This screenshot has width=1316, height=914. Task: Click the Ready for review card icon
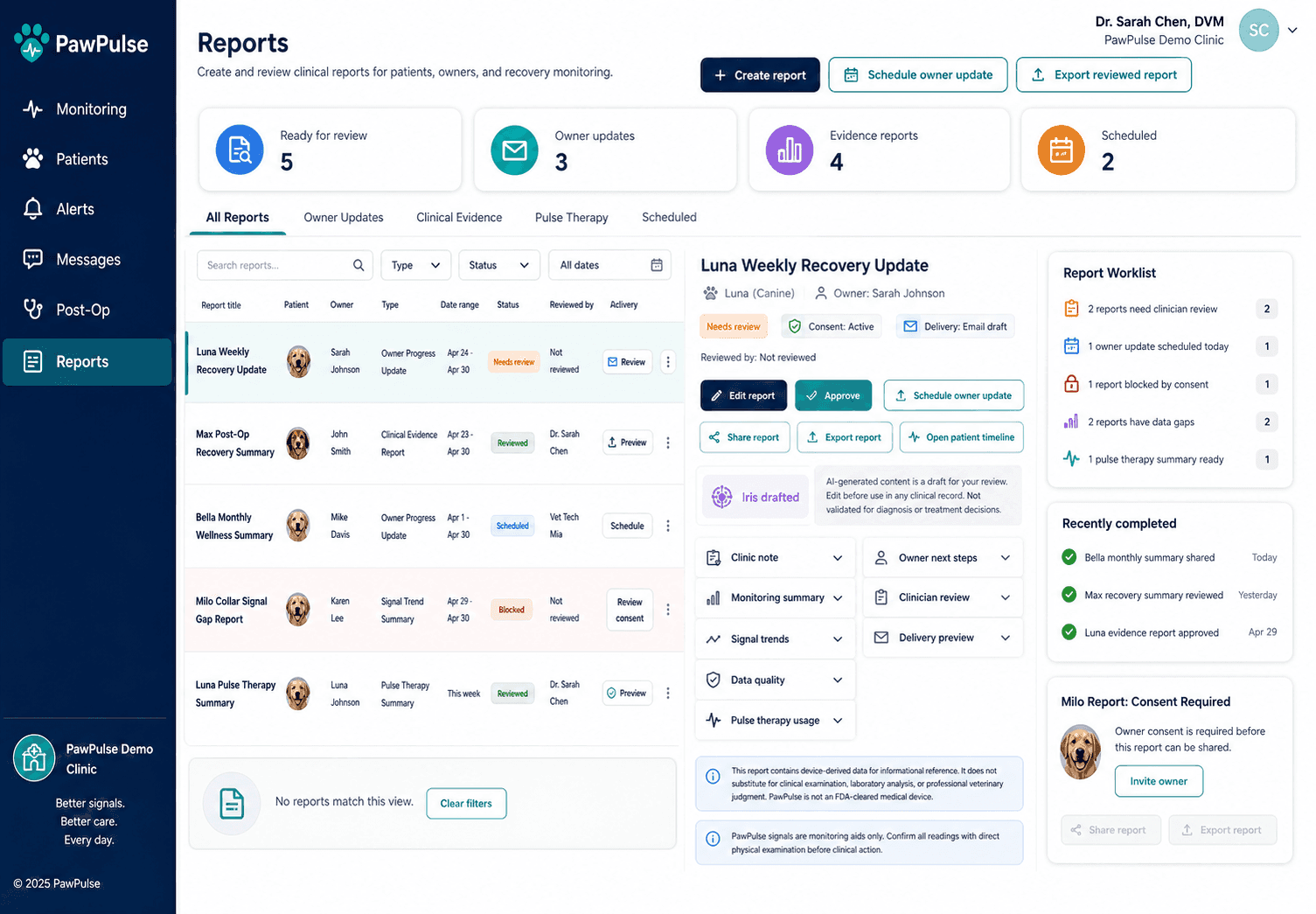pyautogui.click(x=240, y=150)
